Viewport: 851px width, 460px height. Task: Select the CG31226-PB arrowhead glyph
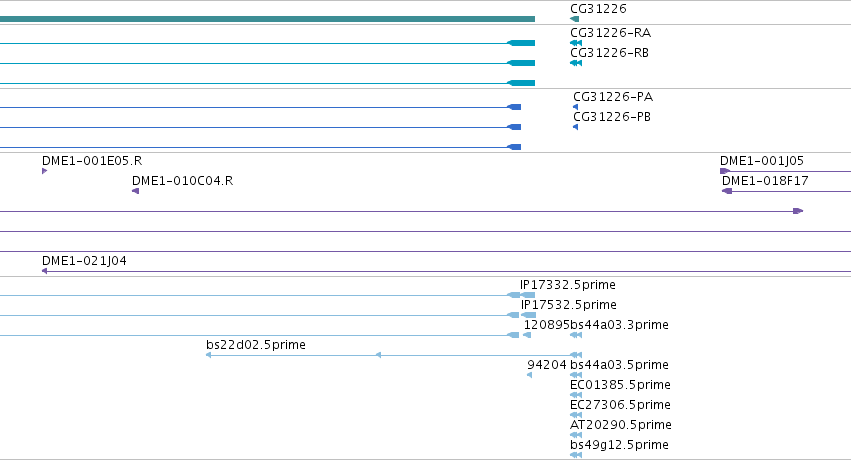[x=575, y=127]
